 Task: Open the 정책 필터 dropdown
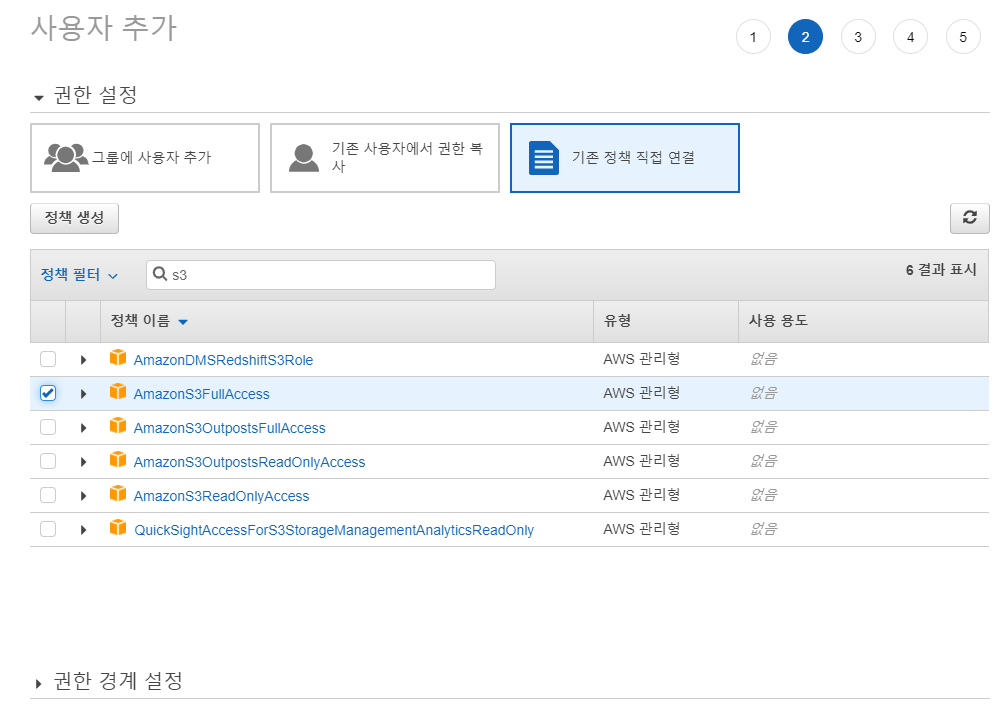point(79,275)
